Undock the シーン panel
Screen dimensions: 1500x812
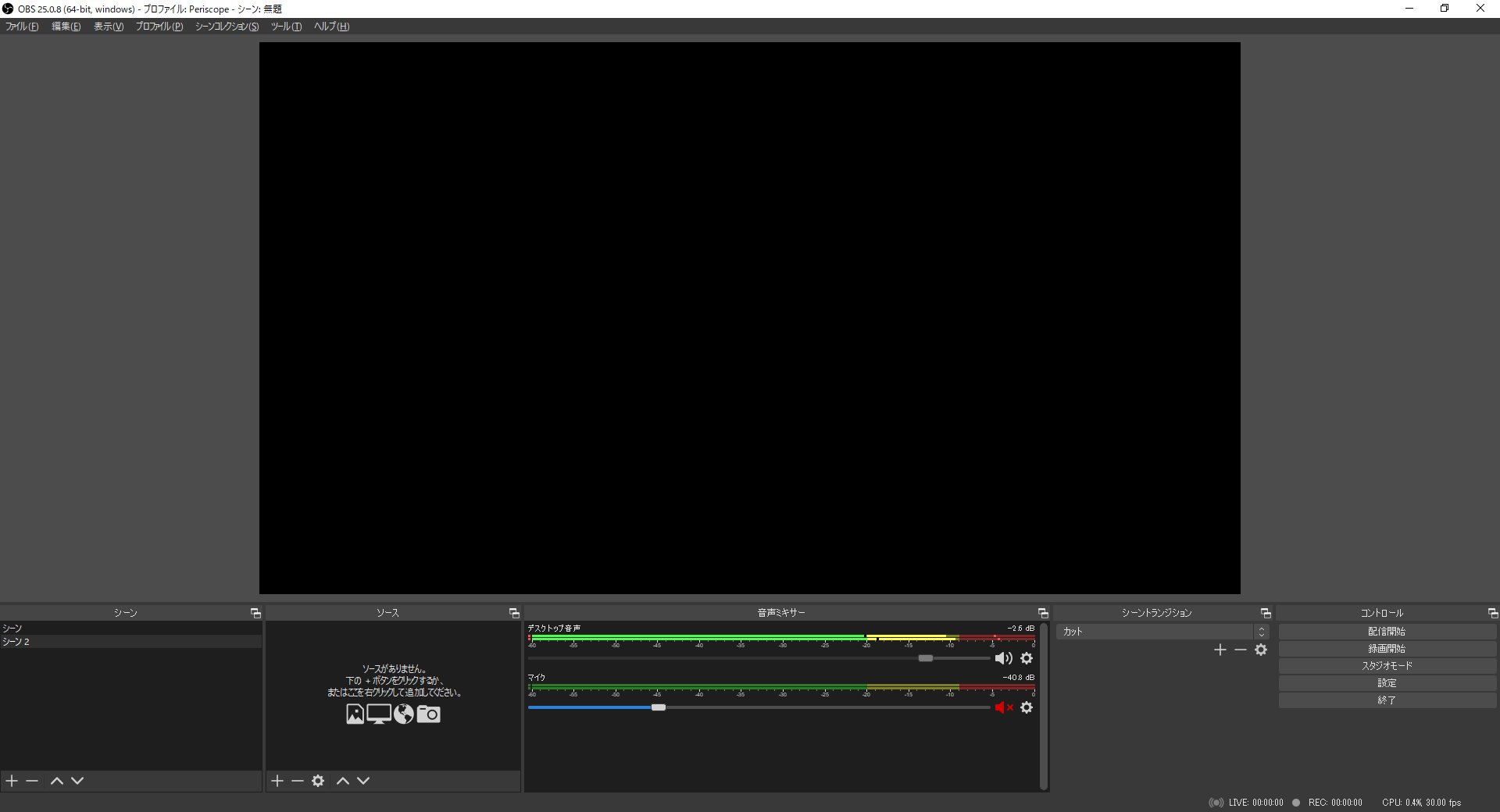point(255,613)
